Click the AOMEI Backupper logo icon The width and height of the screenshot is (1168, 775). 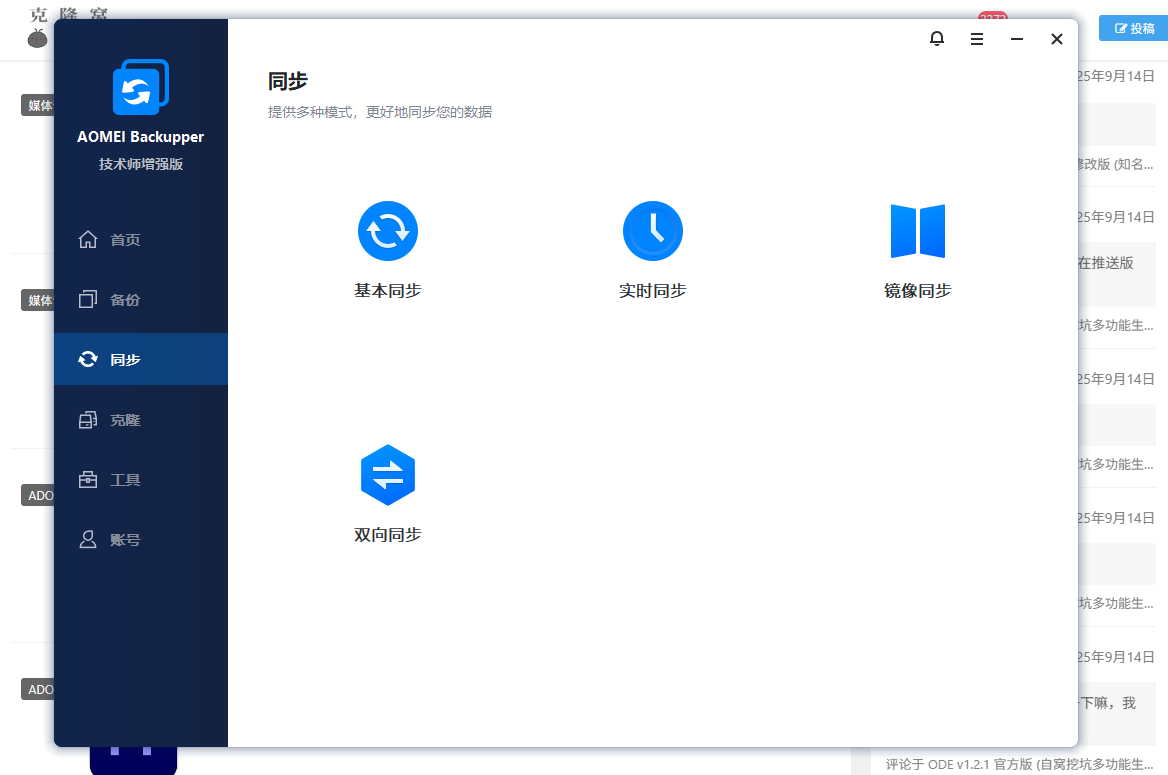(x=141, y=88)
